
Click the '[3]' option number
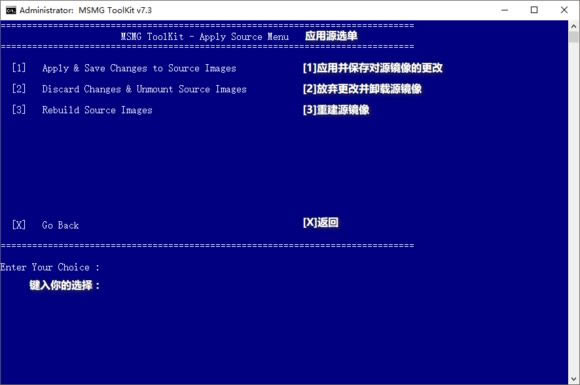19,110
